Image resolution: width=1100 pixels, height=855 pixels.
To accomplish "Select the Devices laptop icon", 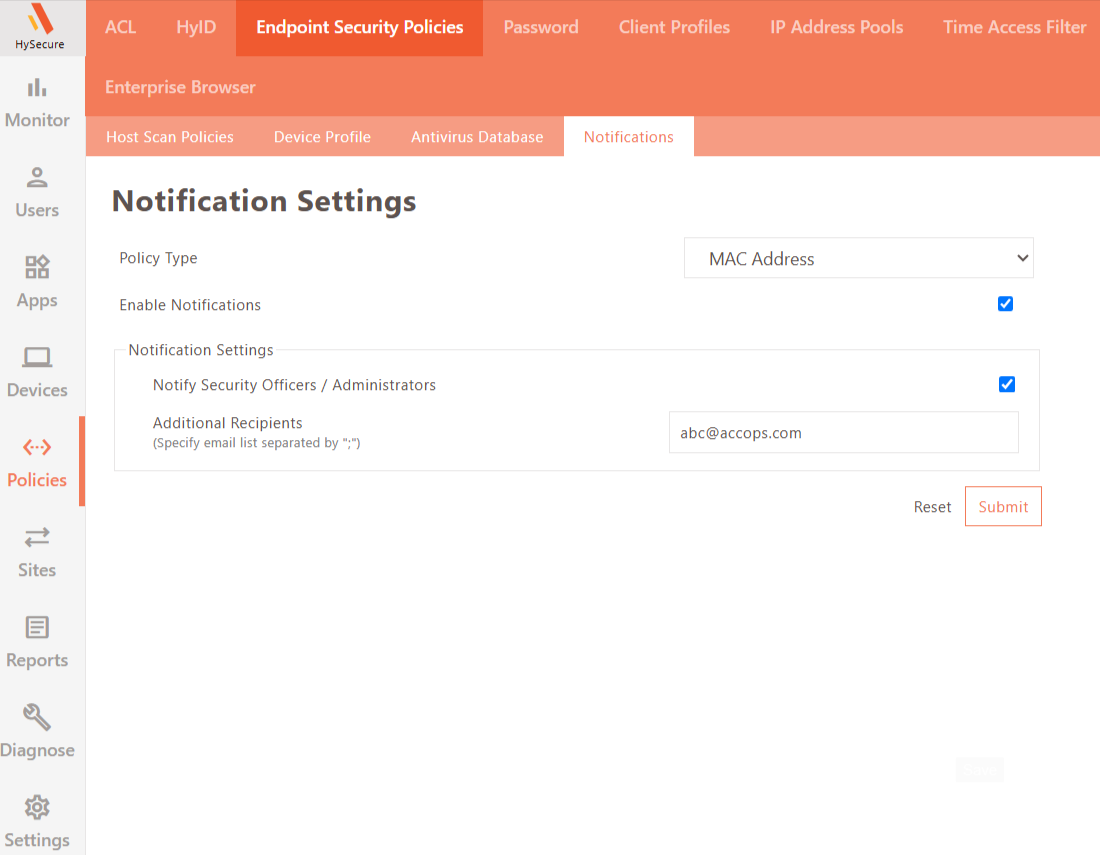I will pos(37,357).
